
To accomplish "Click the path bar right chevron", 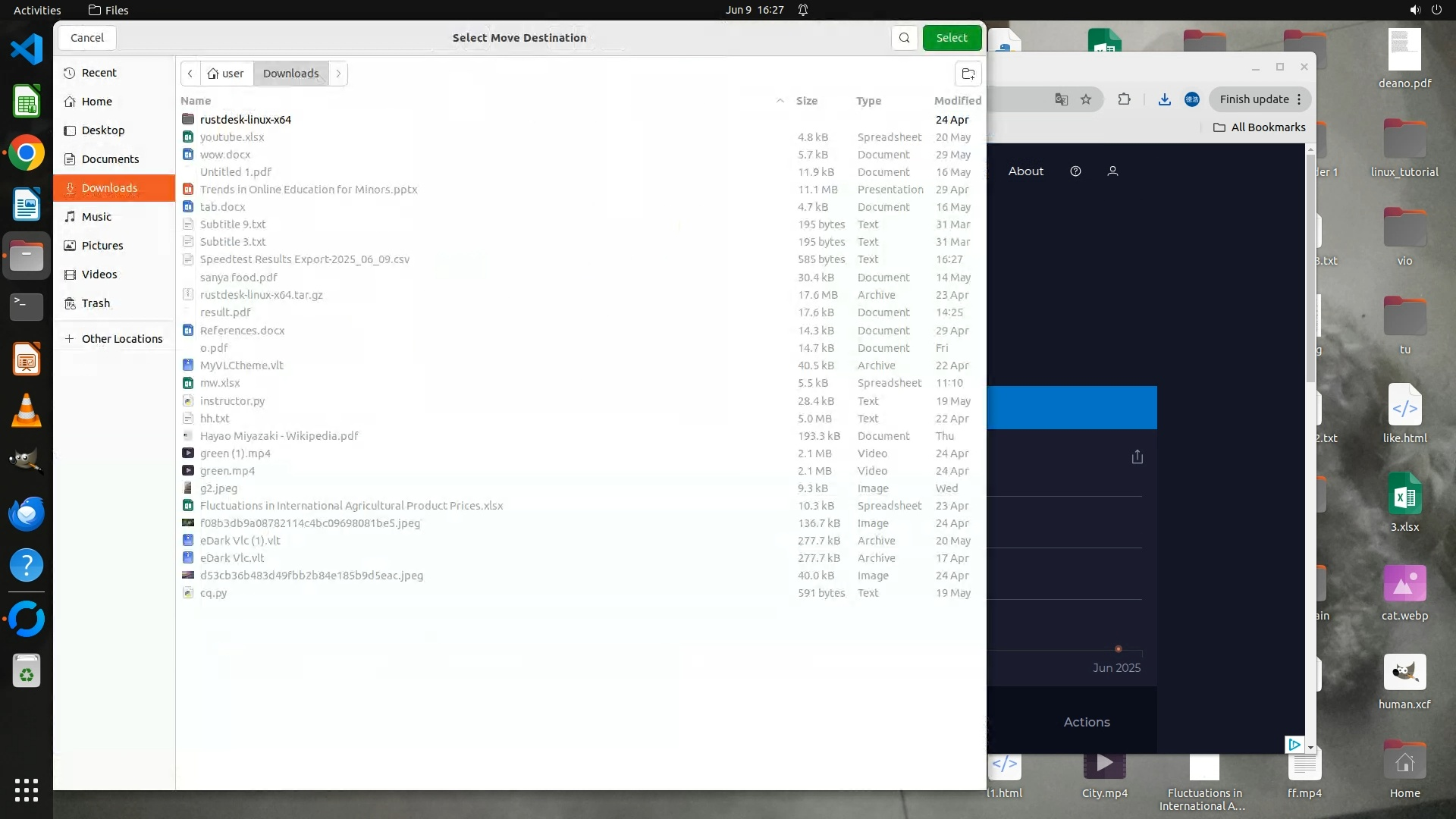I will point(338,74).
